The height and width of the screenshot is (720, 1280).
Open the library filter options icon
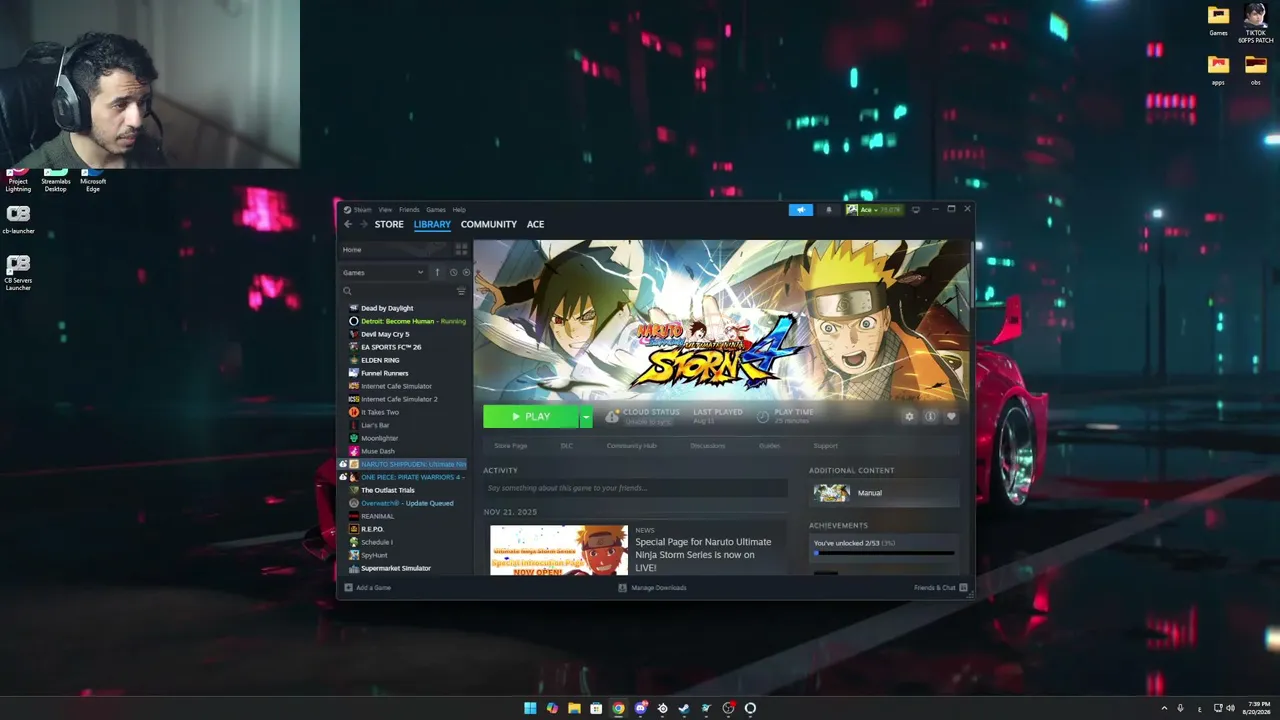[461, 291]
